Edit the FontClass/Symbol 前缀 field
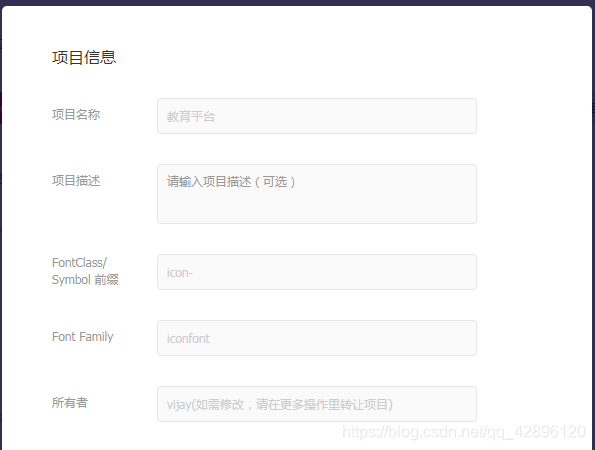The width and height of the screenshot is (595, 450). click(317, 272)
